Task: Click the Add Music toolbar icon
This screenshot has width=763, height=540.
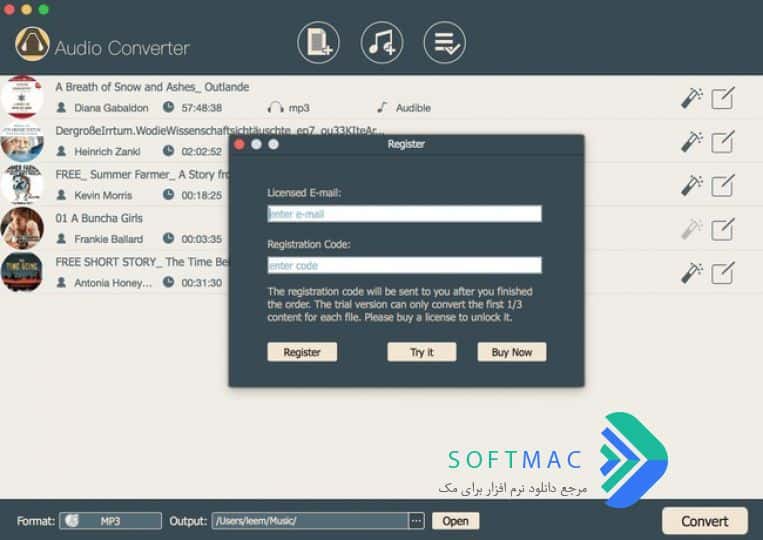Action: 382,42
